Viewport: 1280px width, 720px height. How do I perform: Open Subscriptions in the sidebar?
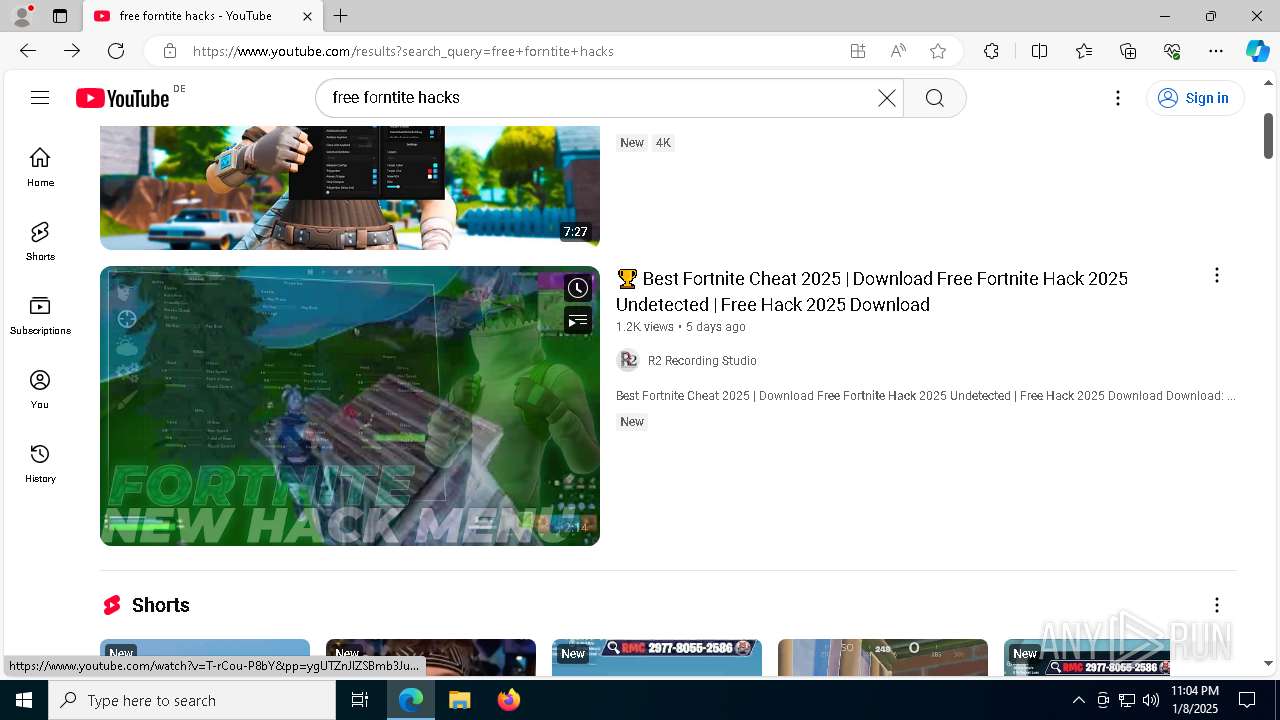(x=40, y=315)
